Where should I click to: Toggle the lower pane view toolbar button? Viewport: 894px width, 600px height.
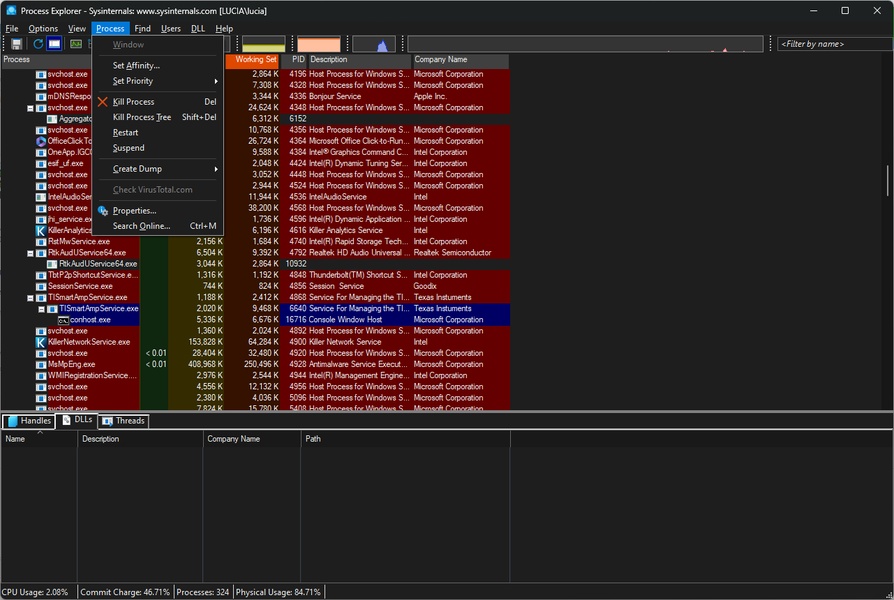pos(55,44)
